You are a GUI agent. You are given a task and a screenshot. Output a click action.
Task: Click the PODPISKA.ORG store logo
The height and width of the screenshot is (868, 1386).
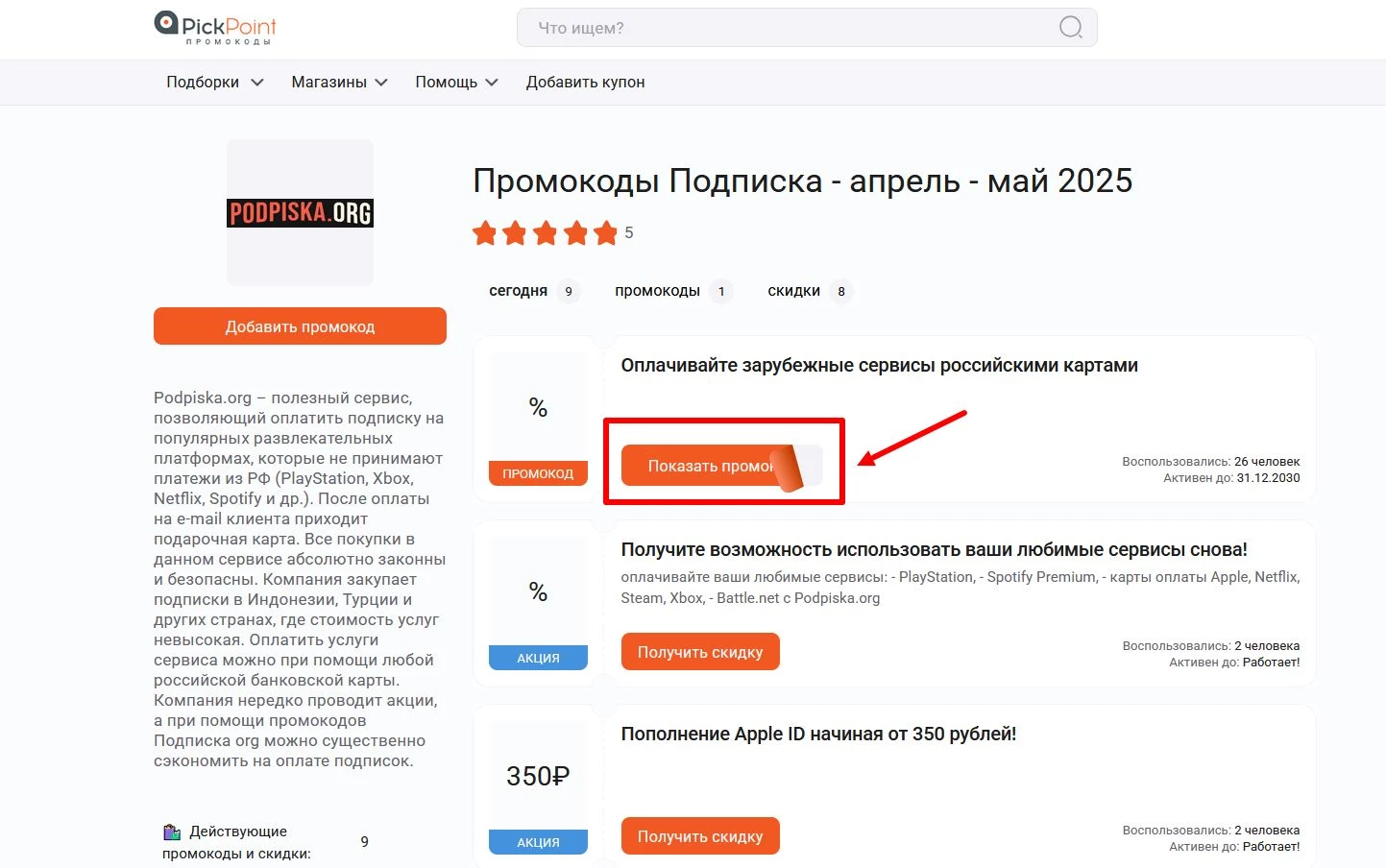pyautogui.click(x=300, y=212)
